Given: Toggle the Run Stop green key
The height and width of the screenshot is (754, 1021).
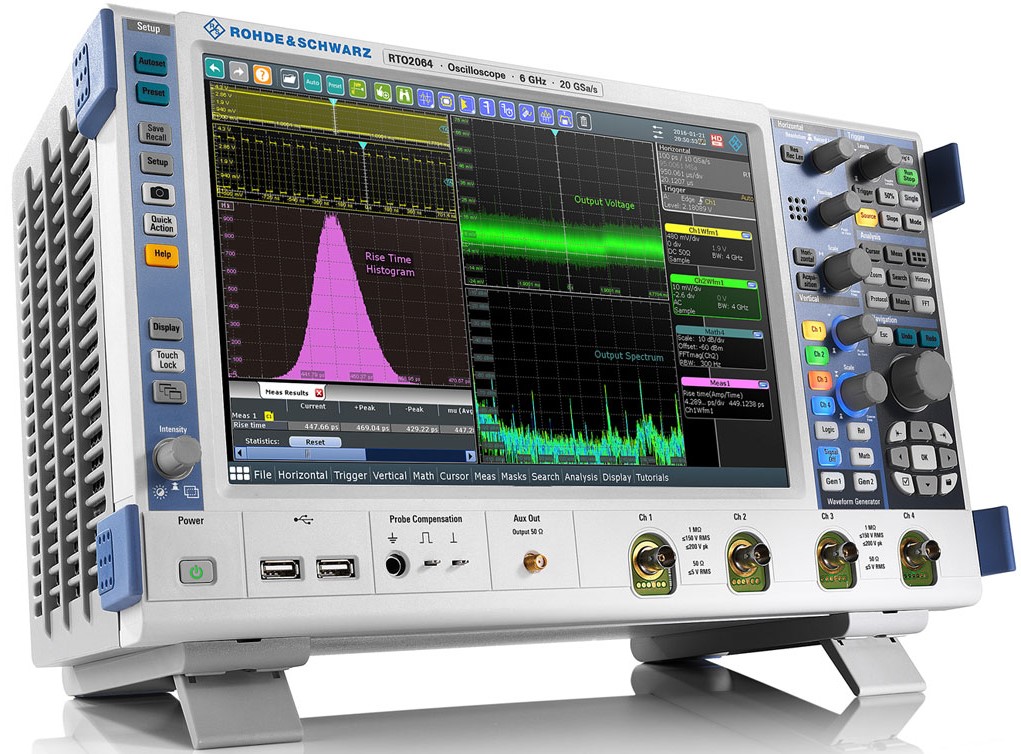Looking at the screenshot, I should click(x=908, y=176).
